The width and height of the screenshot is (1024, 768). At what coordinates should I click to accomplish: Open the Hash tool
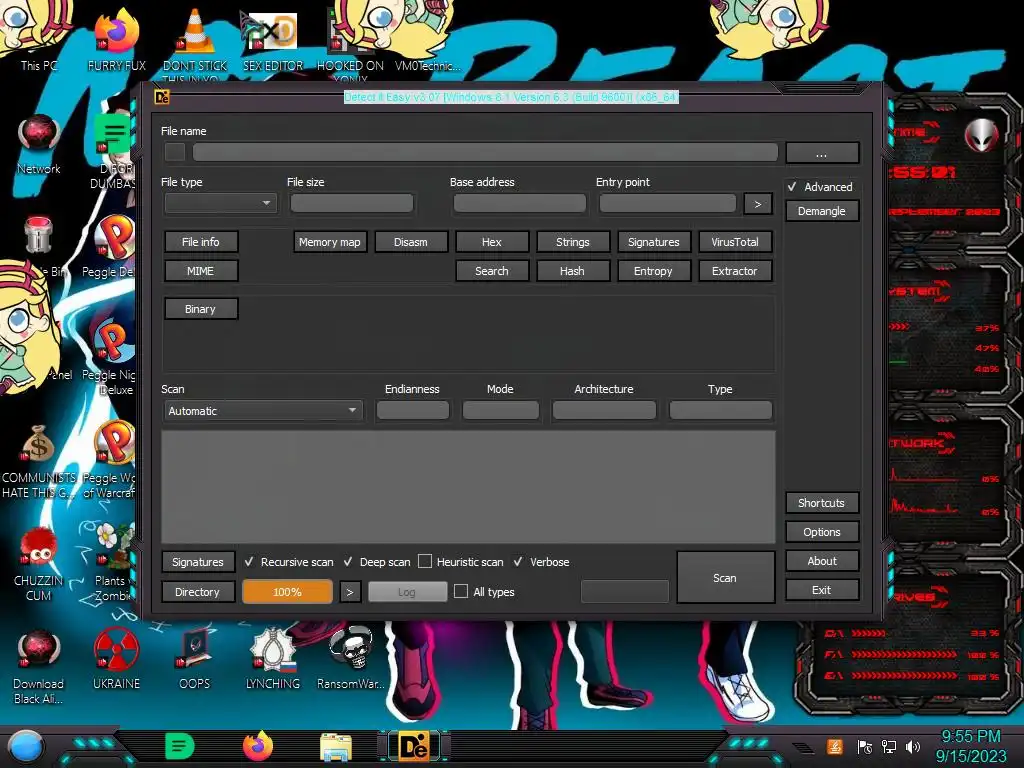click(x=573, y=271)
